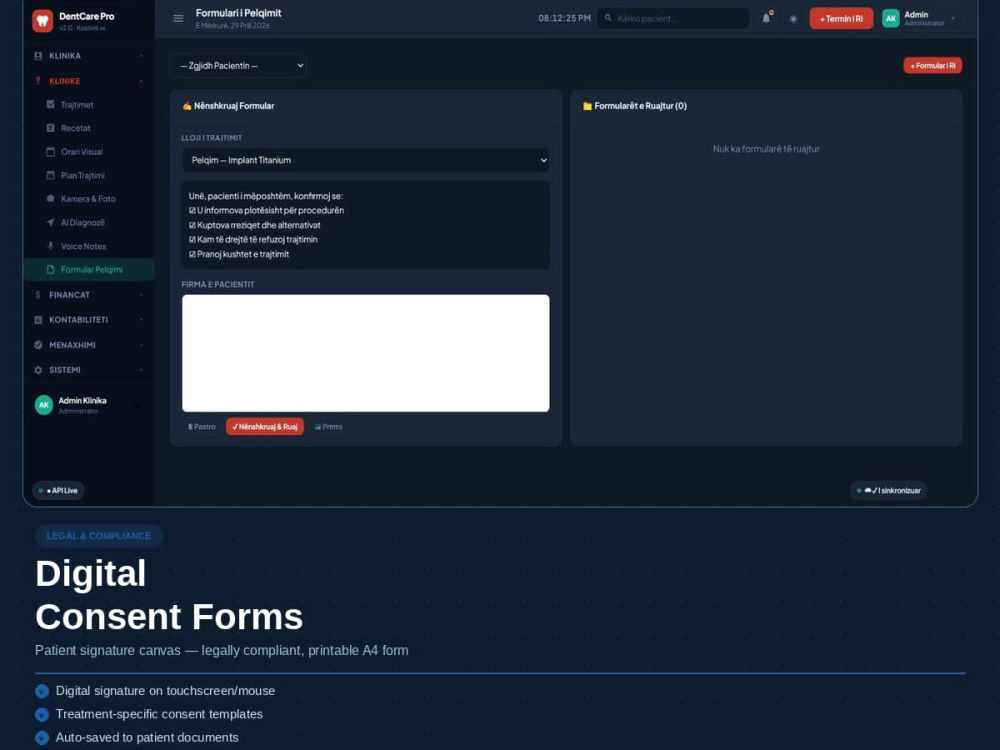This screenshot has width=1000, height=750.
Task: Click the MENAXHIMI check-circle icon
Action: (x=38, y=345)
